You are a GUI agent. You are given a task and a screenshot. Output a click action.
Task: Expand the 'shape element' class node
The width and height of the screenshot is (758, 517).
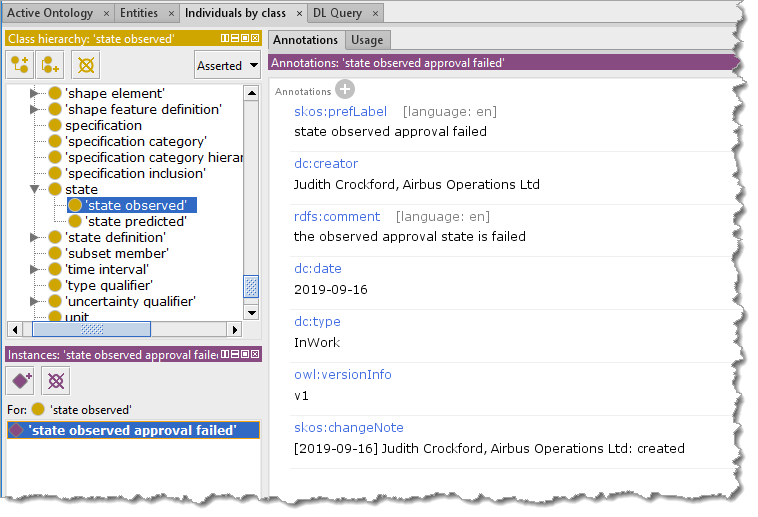pyautogui.click(x=35, y=93)
